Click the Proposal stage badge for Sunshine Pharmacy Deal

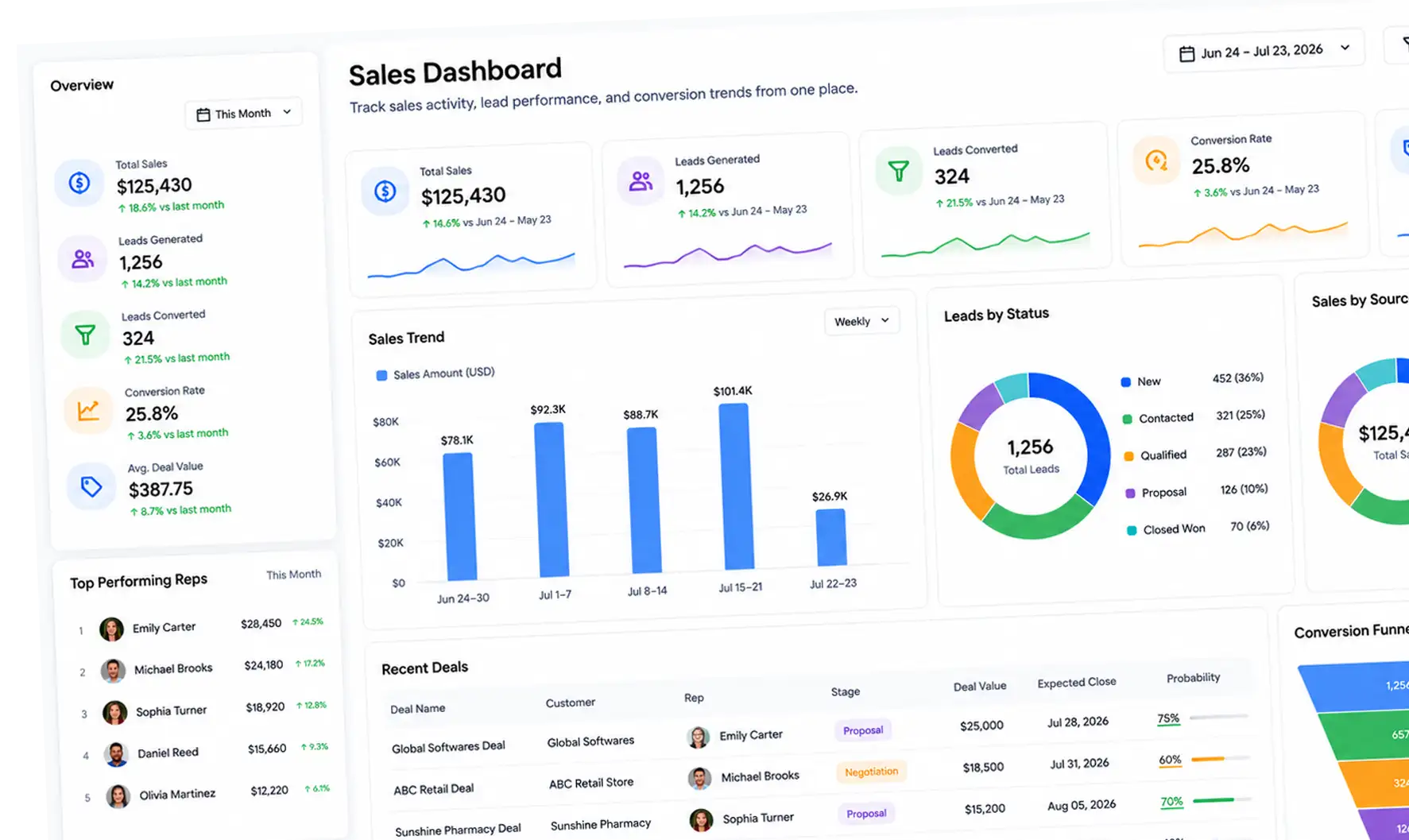tap(866, 814)
